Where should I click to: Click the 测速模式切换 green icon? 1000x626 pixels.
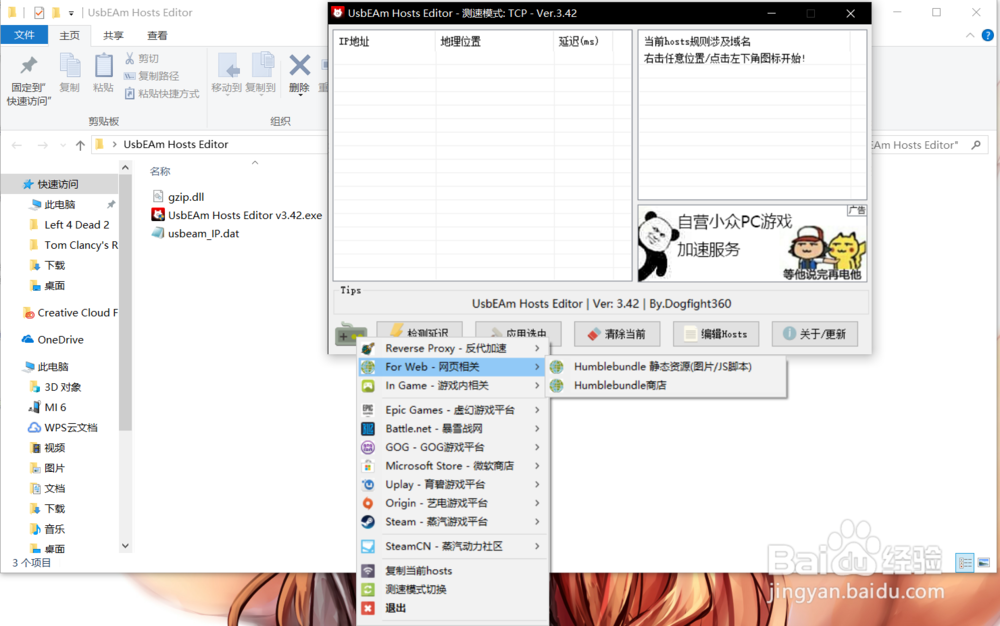click(368, 589)
